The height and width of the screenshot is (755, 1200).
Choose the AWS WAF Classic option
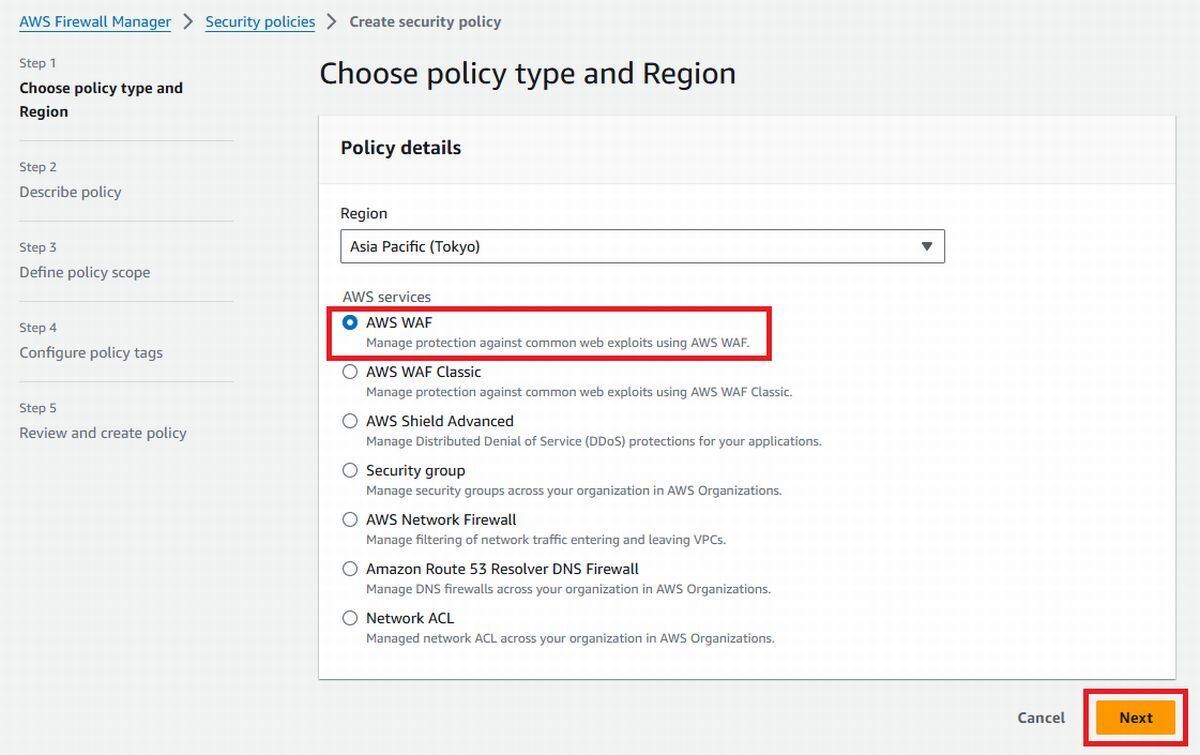[x=350, y=371]
